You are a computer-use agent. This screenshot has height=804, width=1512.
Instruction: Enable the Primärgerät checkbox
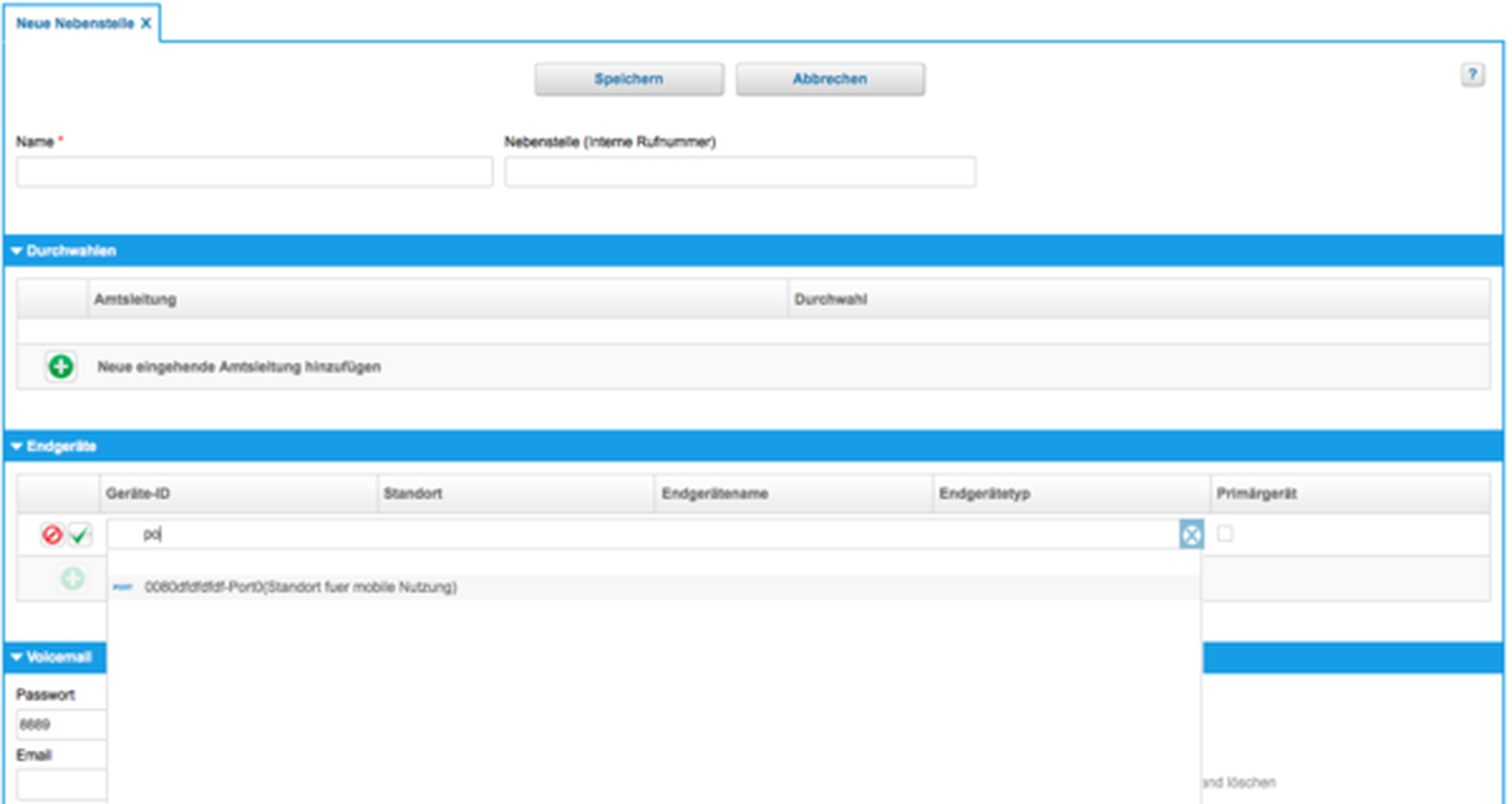1225,534
